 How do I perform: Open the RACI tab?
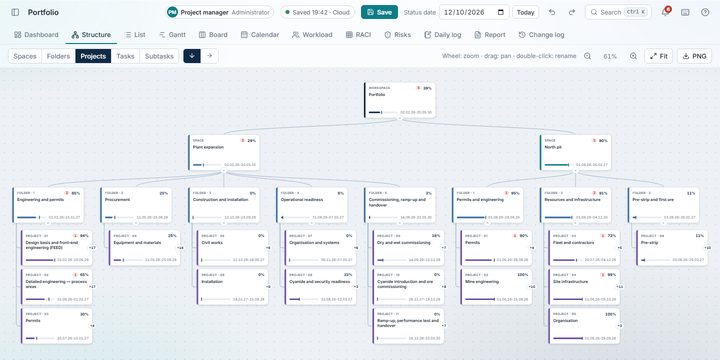pyautogui.click(x=358, y=35)
